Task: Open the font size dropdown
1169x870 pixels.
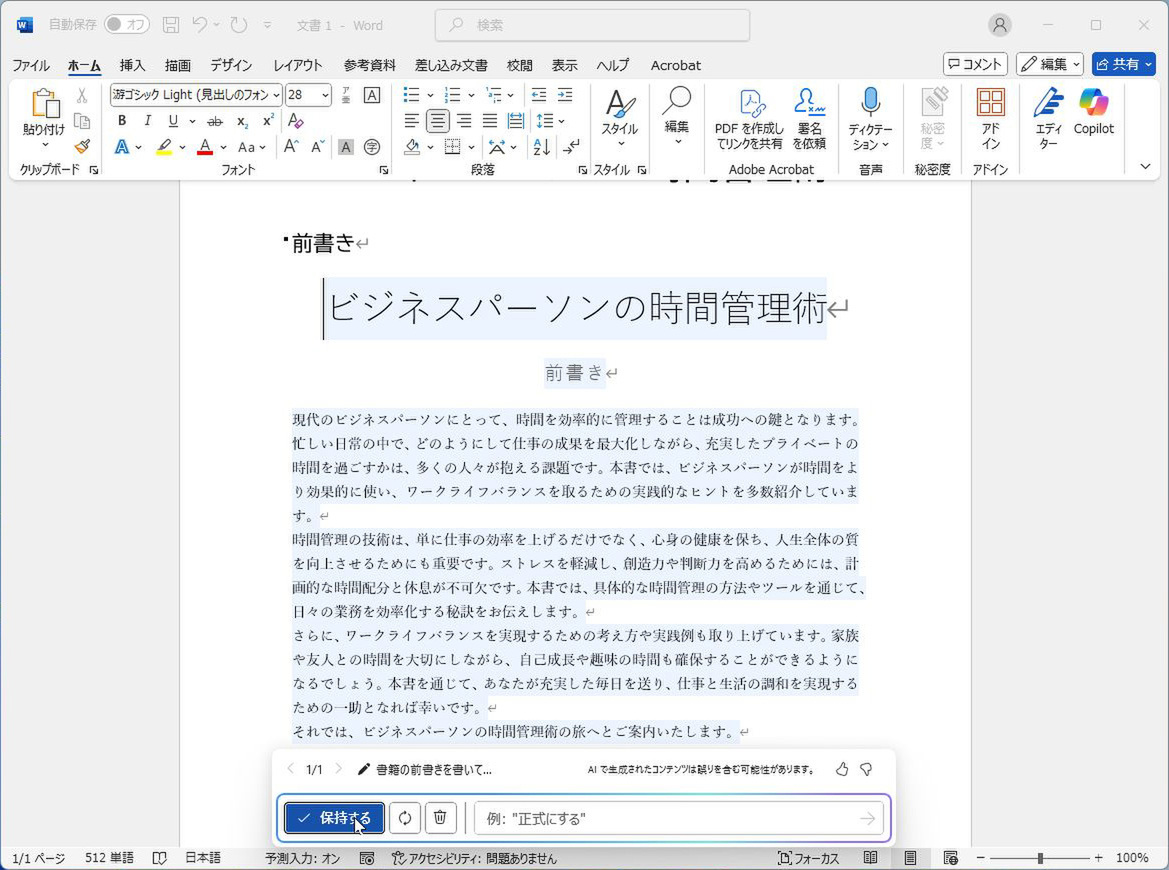Action: click(x=325, y=95)
